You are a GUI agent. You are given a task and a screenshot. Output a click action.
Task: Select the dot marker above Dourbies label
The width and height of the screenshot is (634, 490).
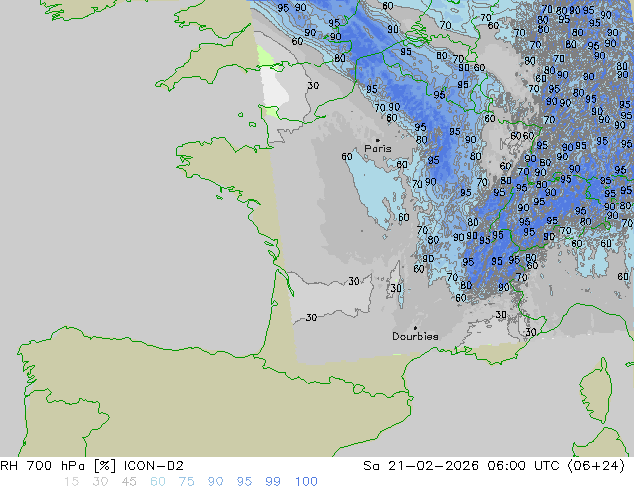(x=415, y=328)
